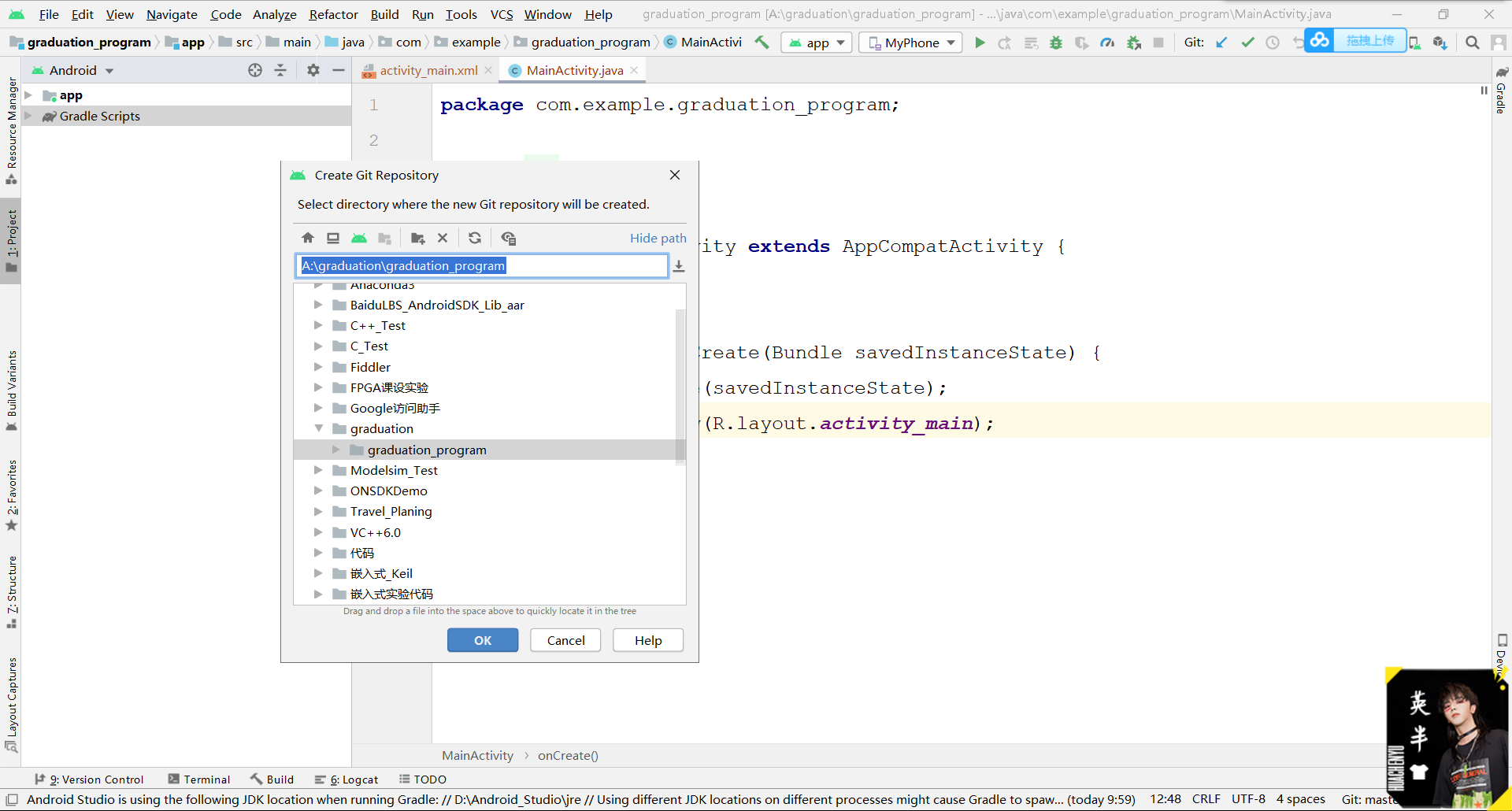Expand Gradle Scripts in Project tree
This screenshot has width=1512, height=811.
pyautogui.click(x=28, y=116)
